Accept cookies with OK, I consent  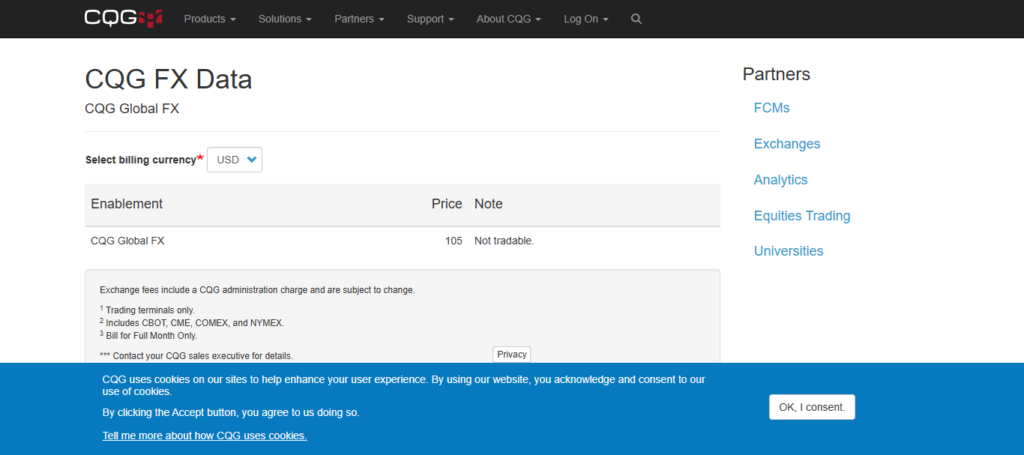tap(811, 407)
